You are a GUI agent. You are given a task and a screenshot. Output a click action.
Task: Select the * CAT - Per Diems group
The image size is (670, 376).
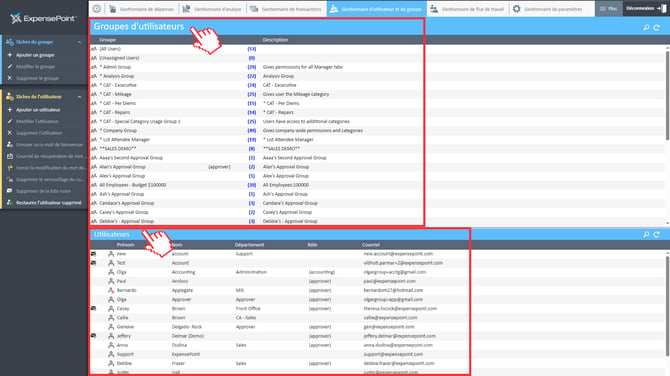pyautogui.click(x=377, y=103)
